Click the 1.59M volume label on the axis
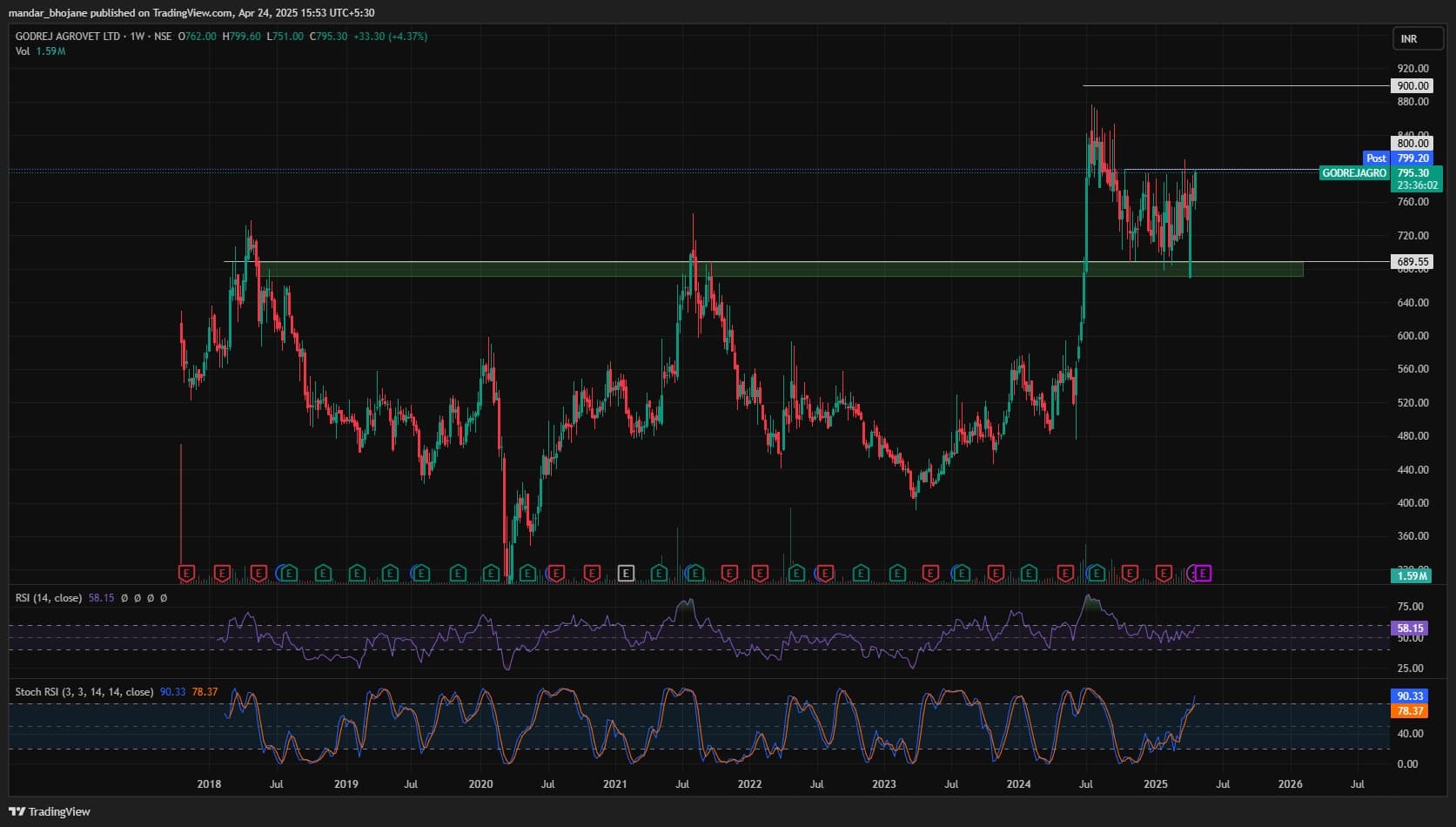 point(1412,575)
